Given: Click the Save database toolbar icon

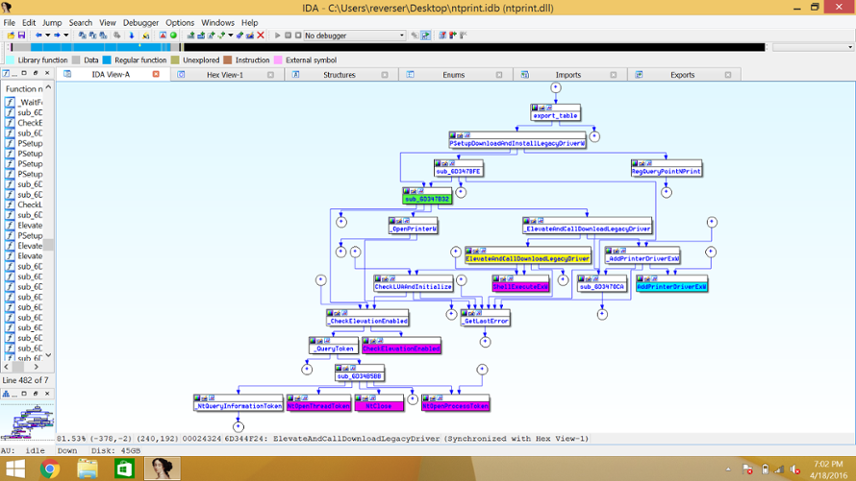Looking at the screenshot, I should pyautogui.click(x=21, y=35).
